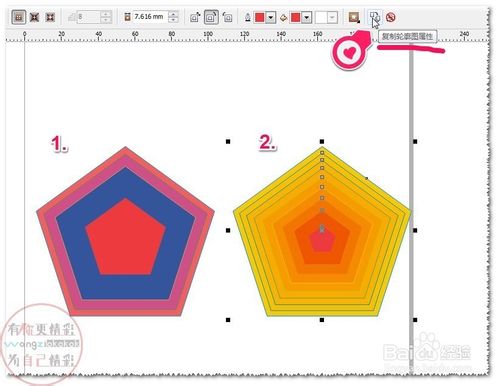Click the top-left selection handle

click(x=228, y=142)
